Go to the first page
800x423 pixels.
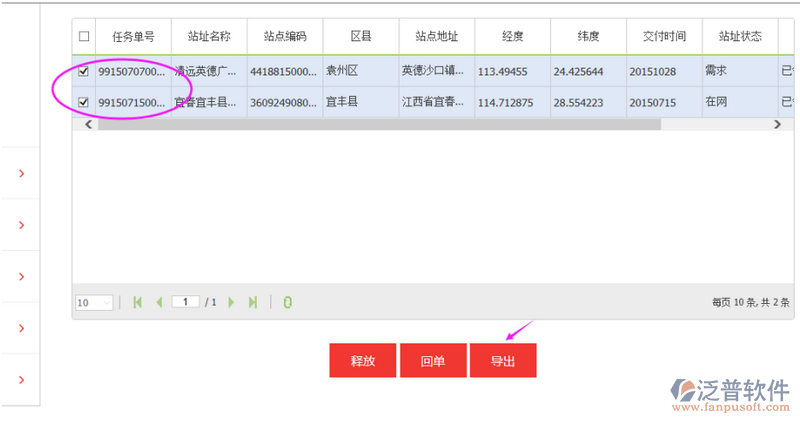(137, 302)
